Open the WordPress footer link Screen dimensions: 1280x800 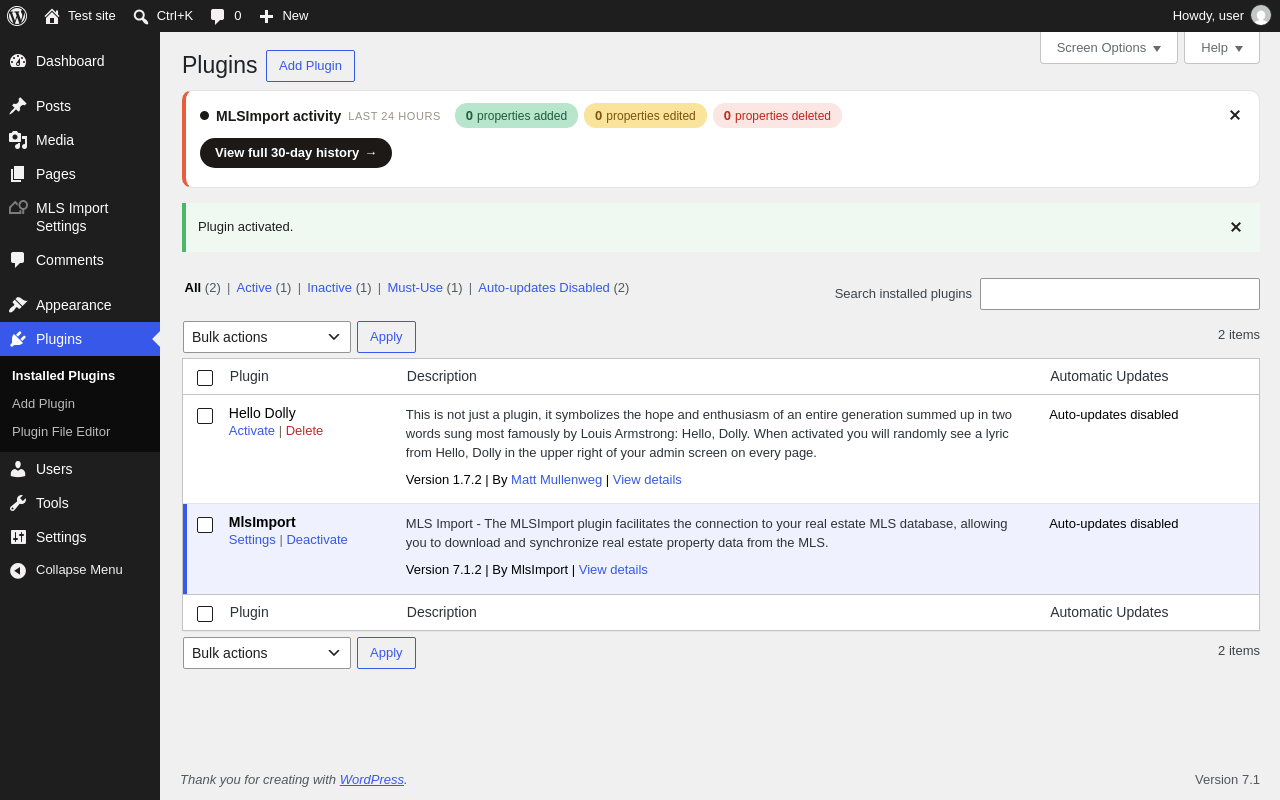point(372,780)
